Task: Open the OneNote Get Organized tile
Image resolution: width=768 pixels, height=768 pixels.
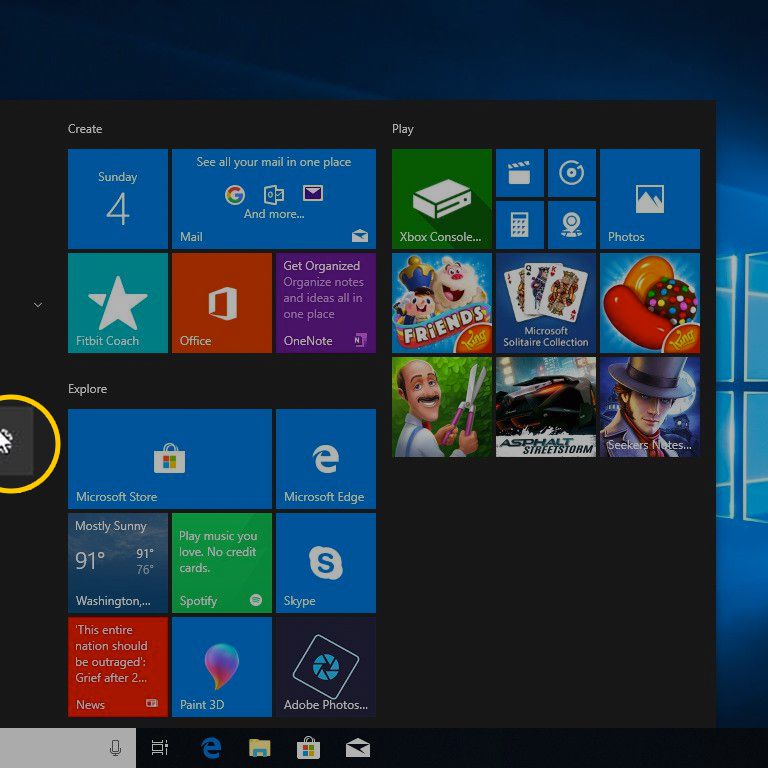Action: pyautogui.click(x=326, y=303)
